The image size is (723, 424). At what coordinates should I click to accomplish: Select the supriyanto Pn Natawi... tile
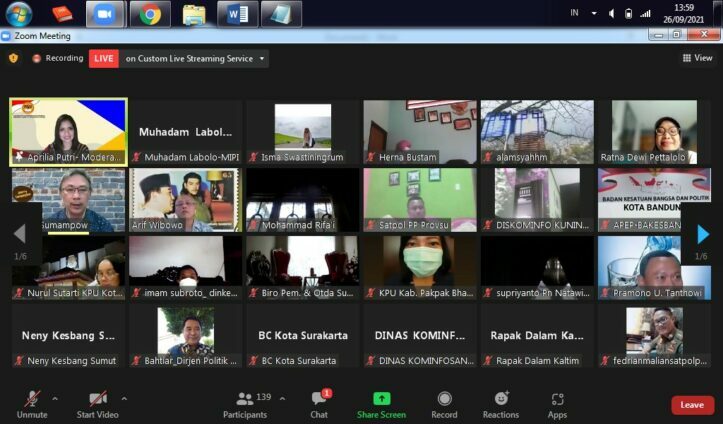537,267
